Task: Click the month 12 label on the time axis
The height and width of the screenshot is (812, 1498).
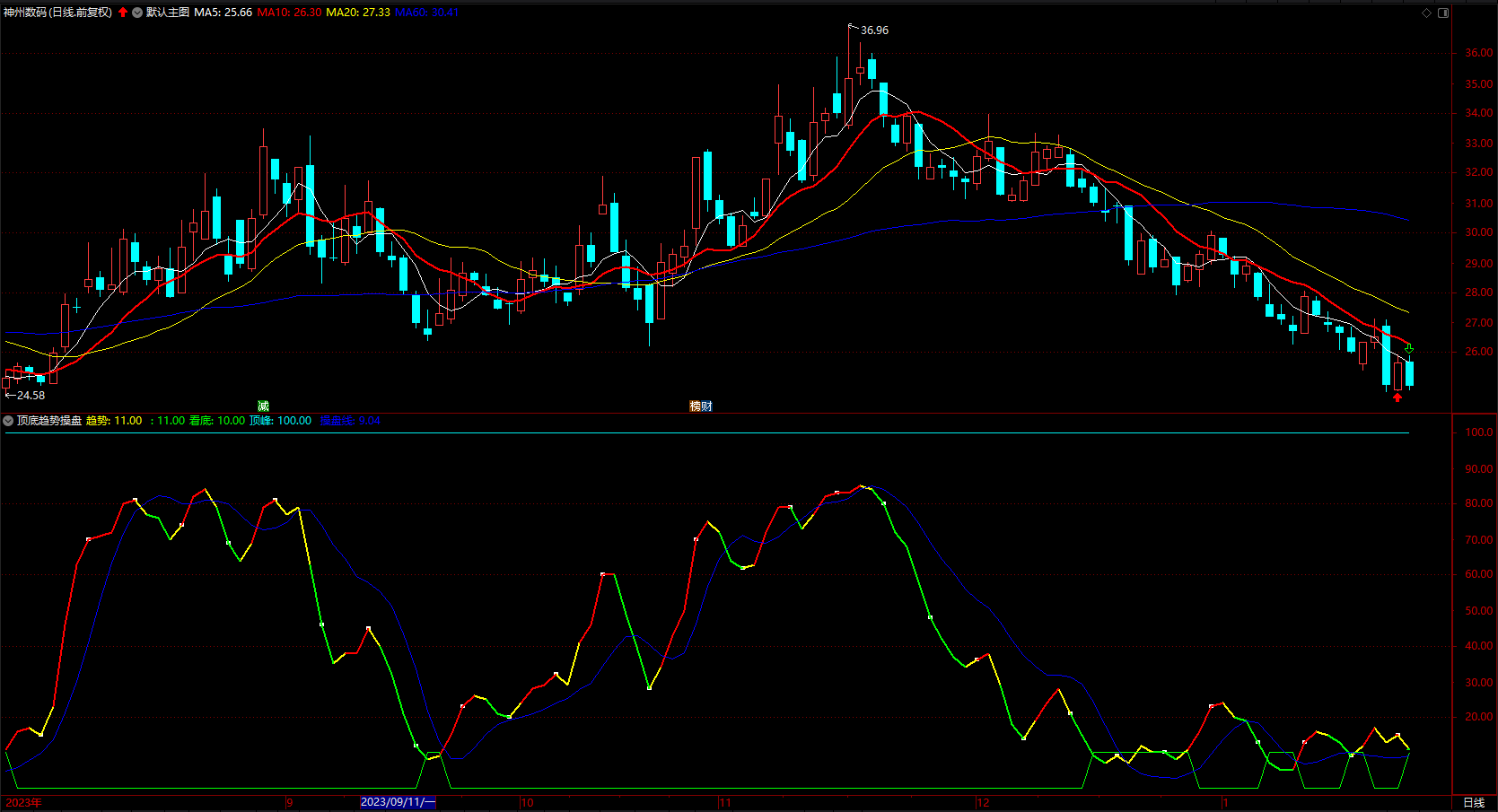Action: [x=984, y=803]
